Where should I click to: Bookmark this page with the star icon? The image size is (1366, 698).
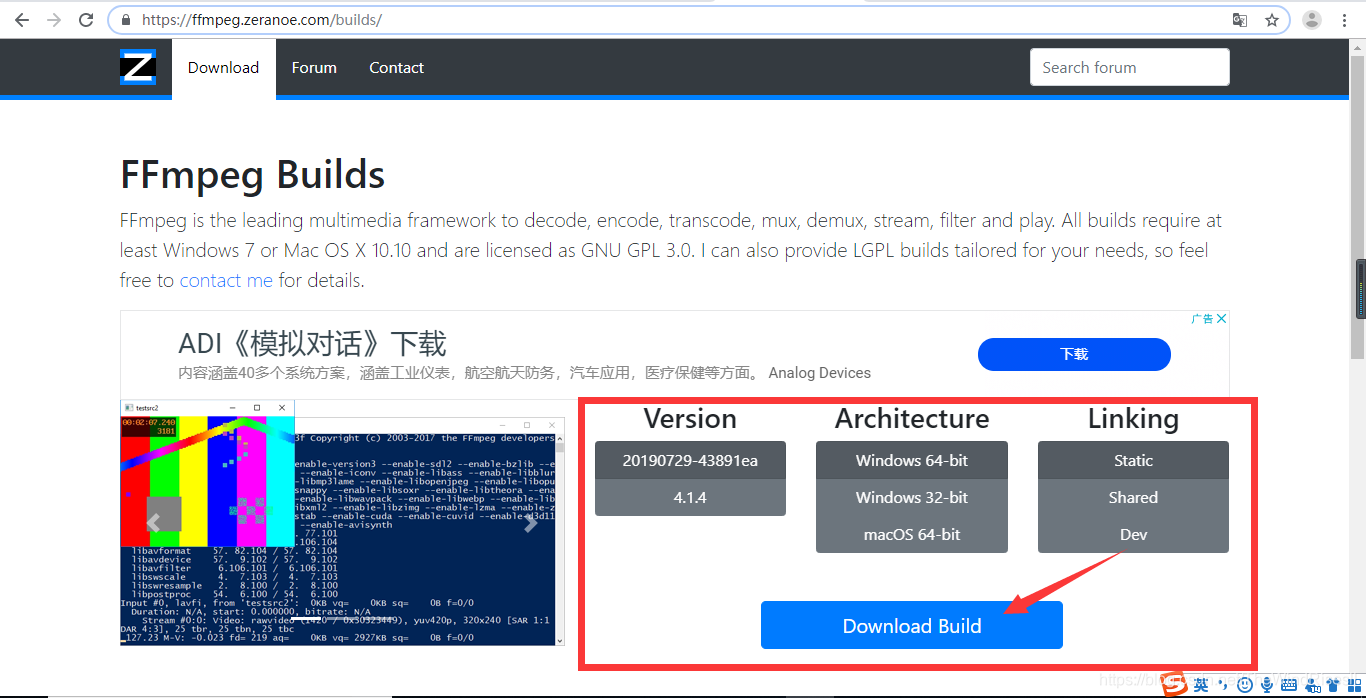click(x=1272, y=20)
